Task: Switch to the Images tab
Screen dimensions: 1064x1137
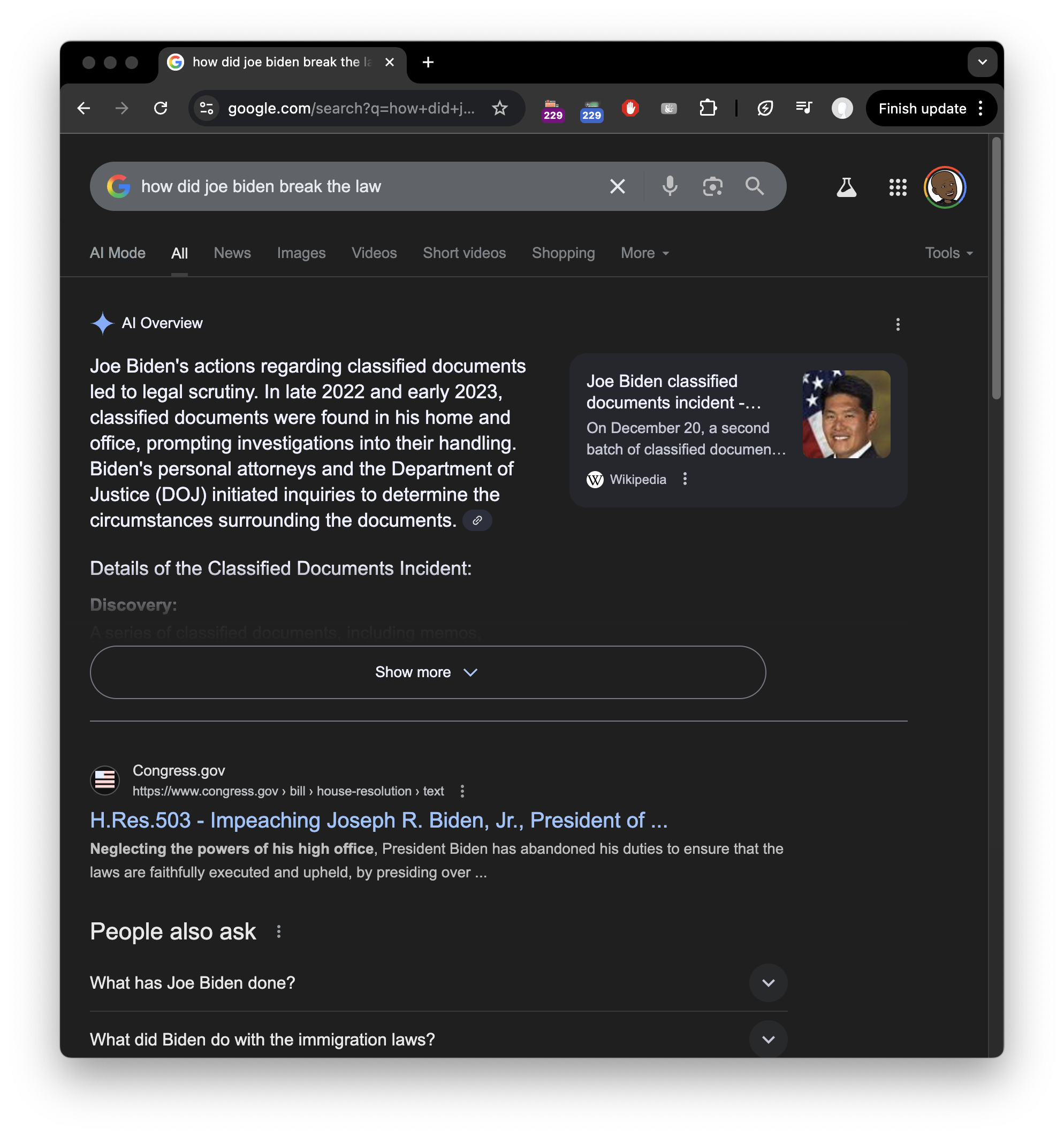Action: pyautogui.click(x=301, y=253)
